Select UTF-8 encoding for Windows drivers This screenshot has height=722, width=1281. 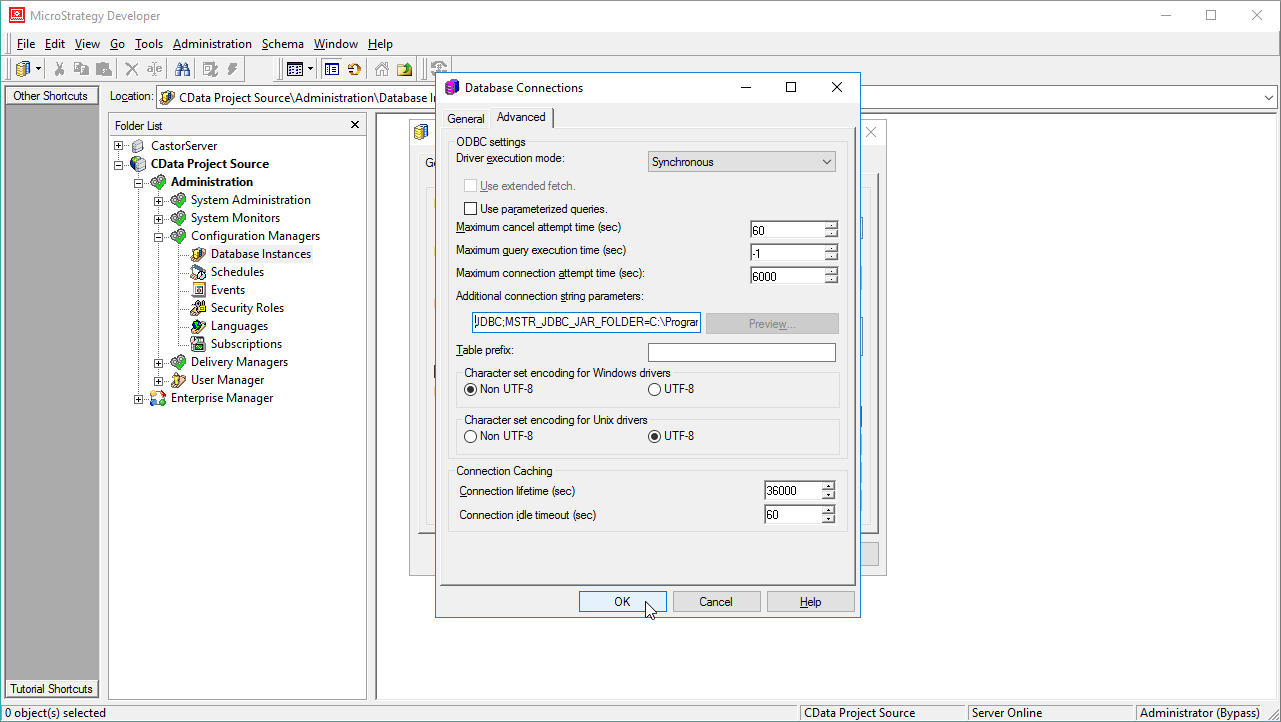click(654, 389)
